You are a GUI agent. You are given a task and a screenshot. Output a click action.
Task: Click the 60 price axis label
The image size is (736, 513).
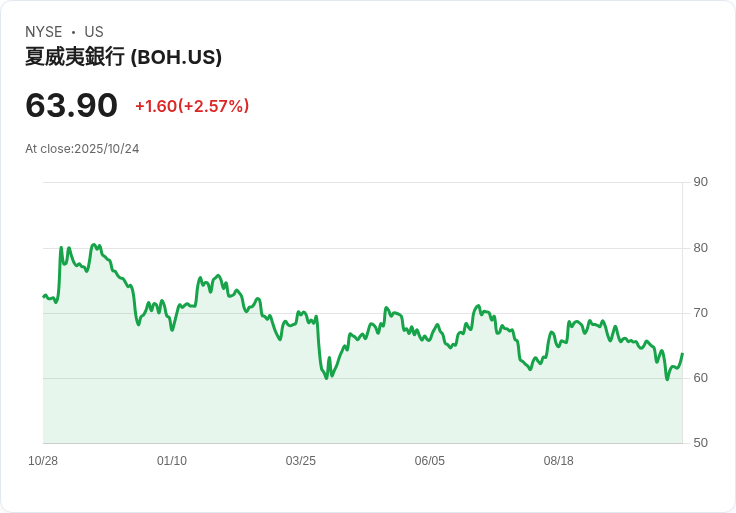pyautogui.click(x=700, y=378)
